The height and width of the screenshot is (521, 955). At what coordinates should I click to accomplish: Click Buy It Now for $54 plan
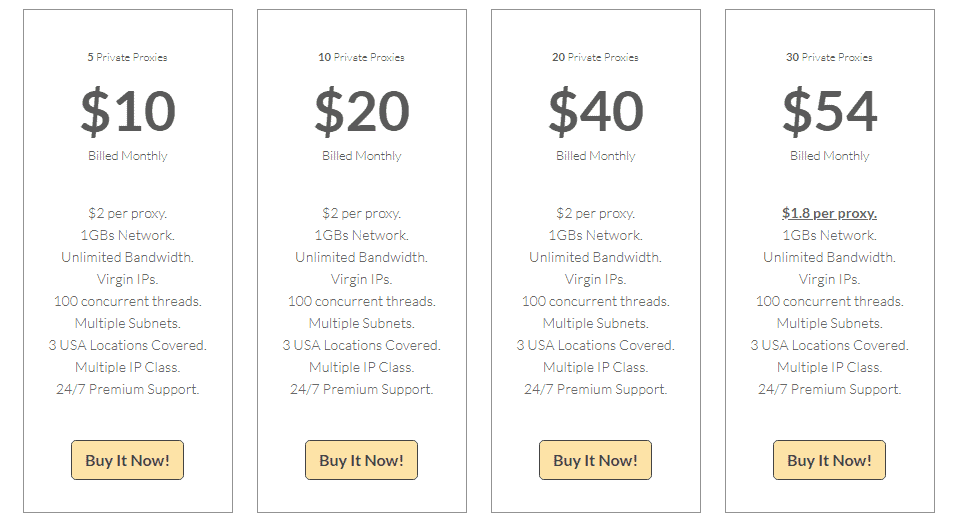coord(829,460)
